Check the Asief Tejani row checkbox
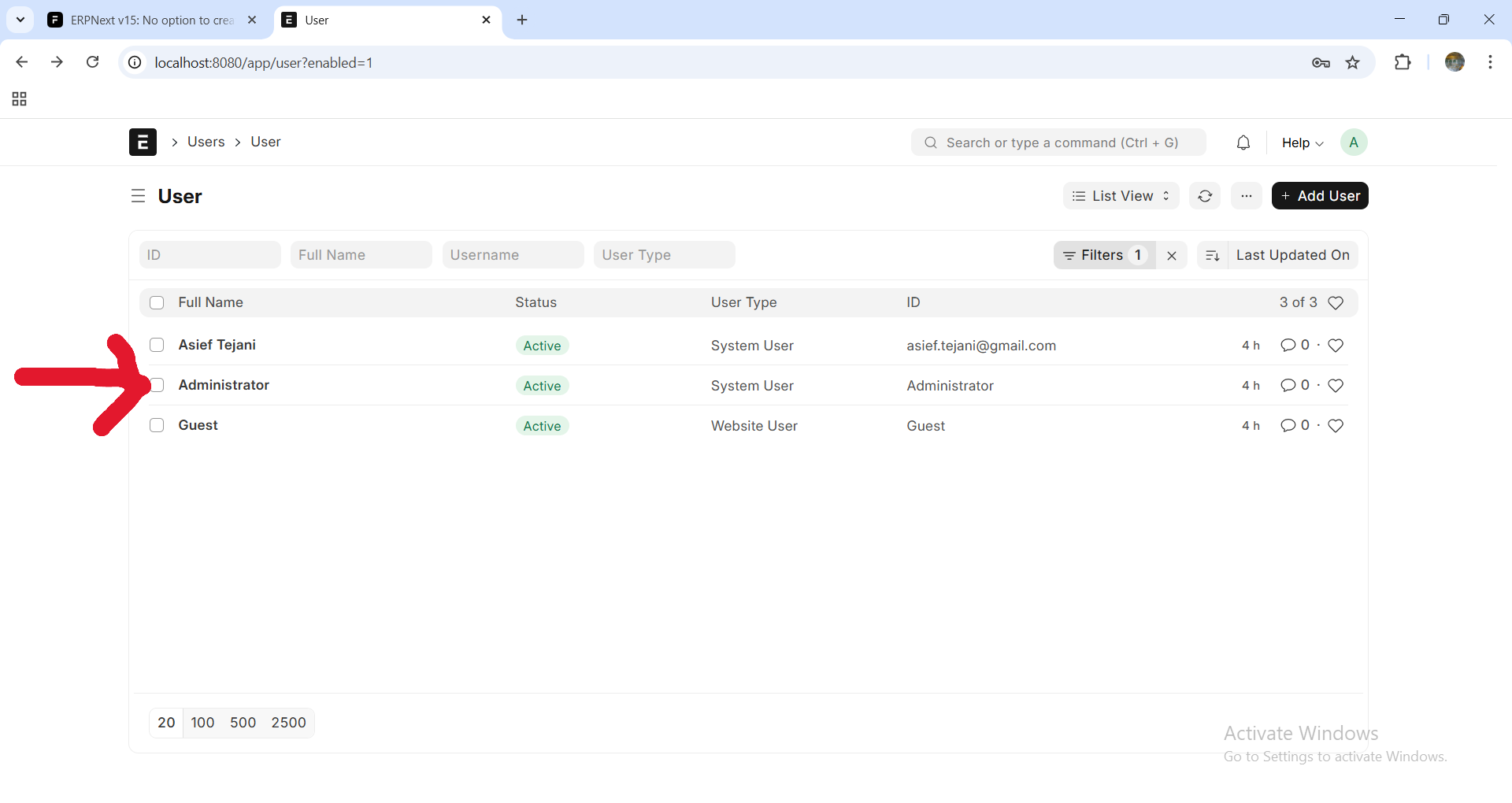The height and width of the screenshot is (803, 1512). (157, 345)
